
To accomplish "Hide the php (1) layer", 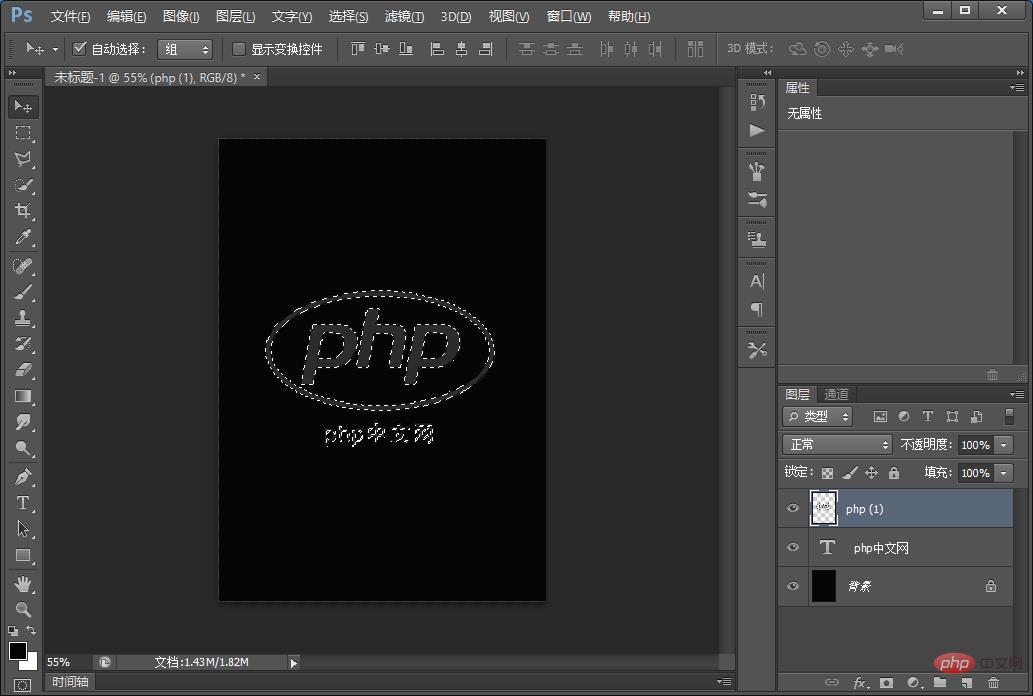I will [x=793, y=508].
